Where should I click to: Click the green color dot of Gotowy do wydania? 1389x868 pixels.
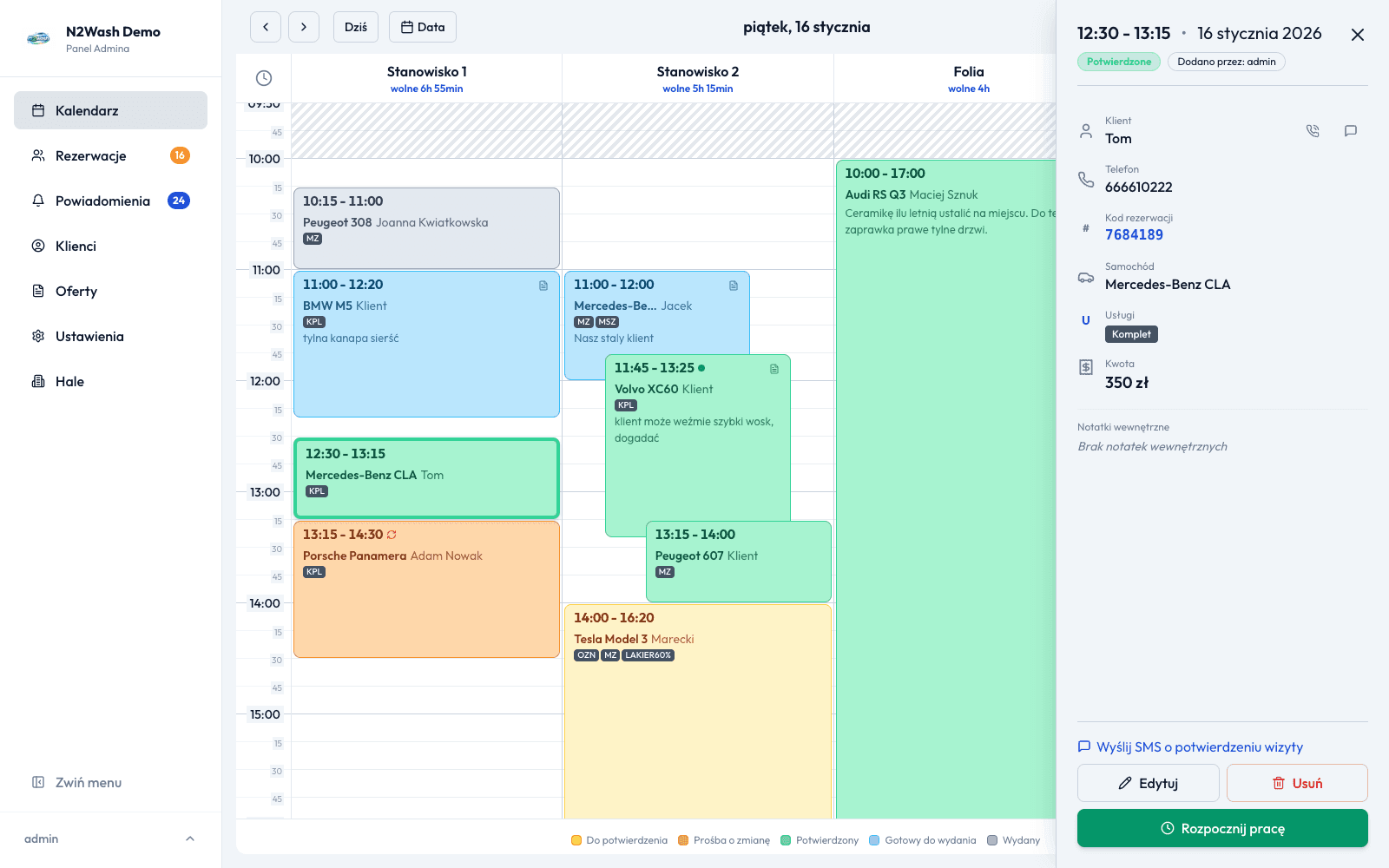click(x=872, y=840)
